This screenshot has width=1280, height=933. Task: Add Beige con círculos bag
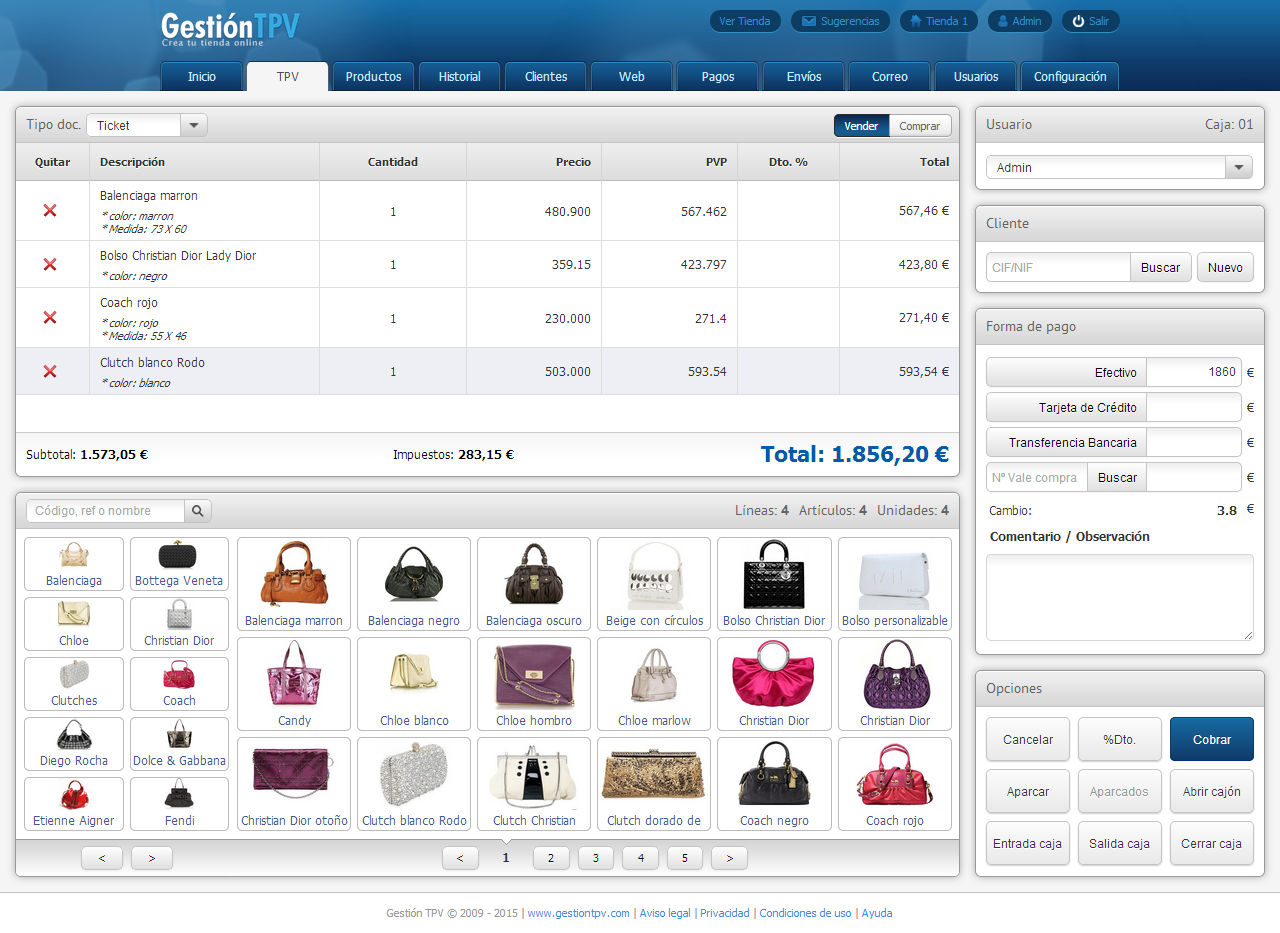[654, 584]
